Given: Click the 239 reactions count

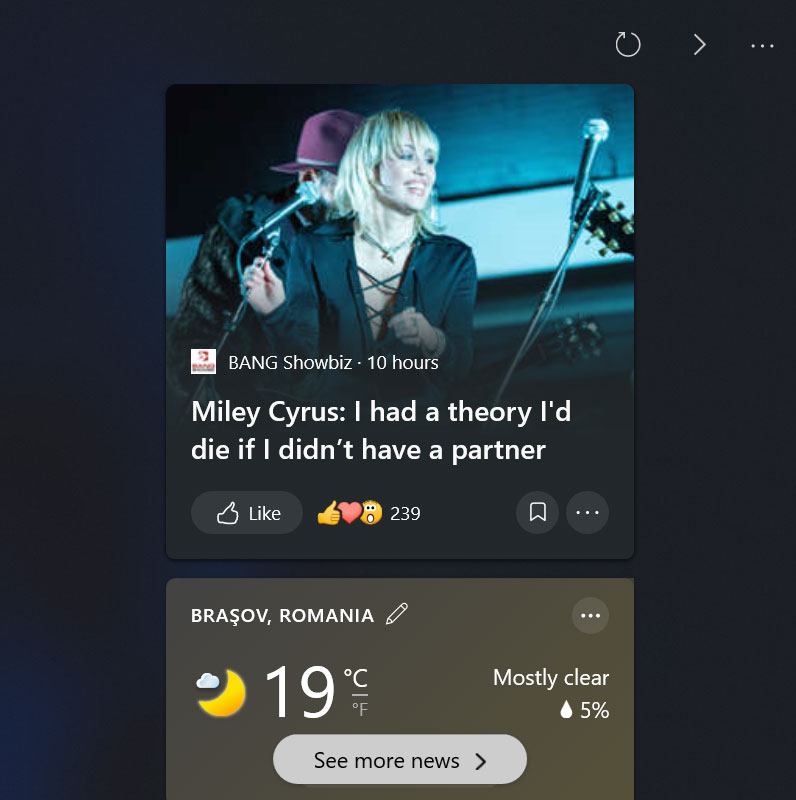Looking at the screenshot, I should 405,513.
